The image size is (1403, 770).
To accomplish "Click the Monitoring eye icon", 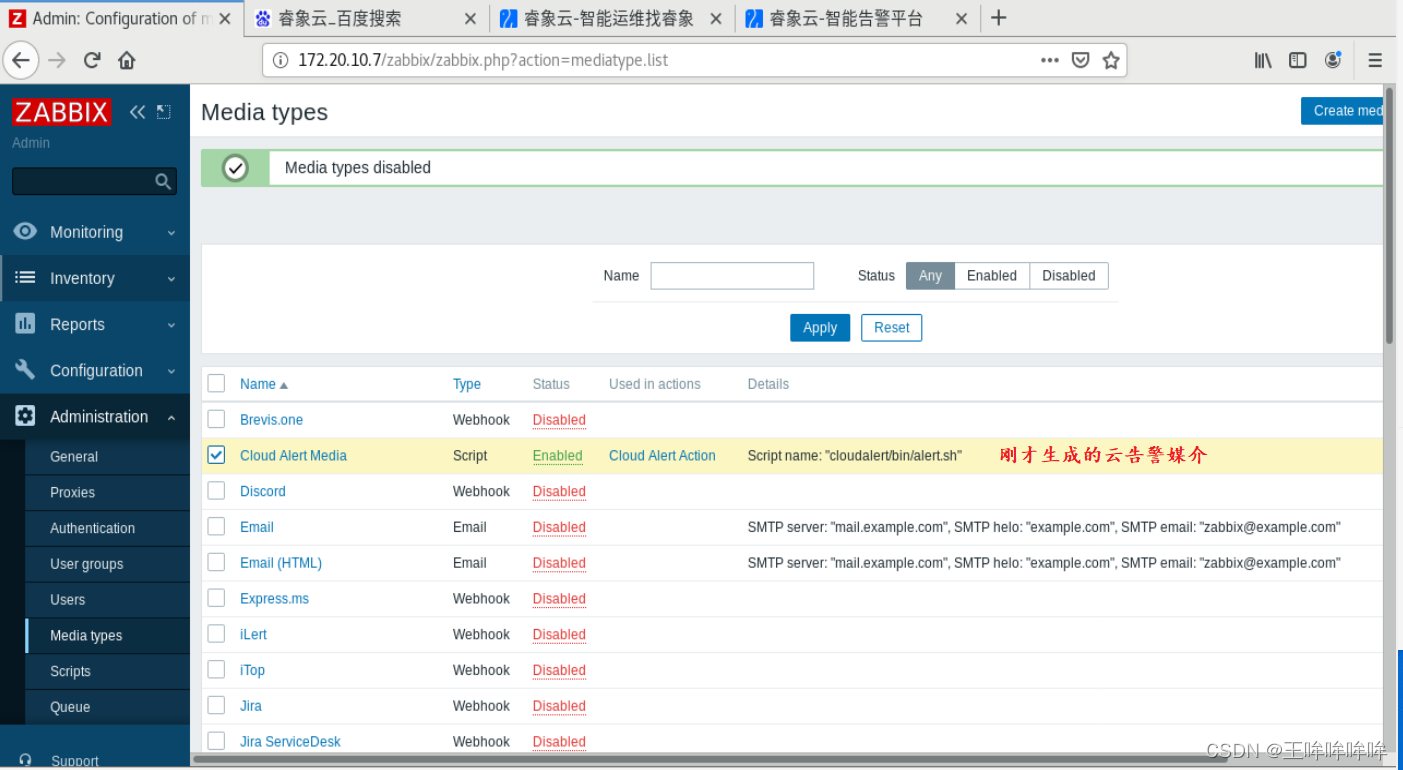I will pos(25,231).
